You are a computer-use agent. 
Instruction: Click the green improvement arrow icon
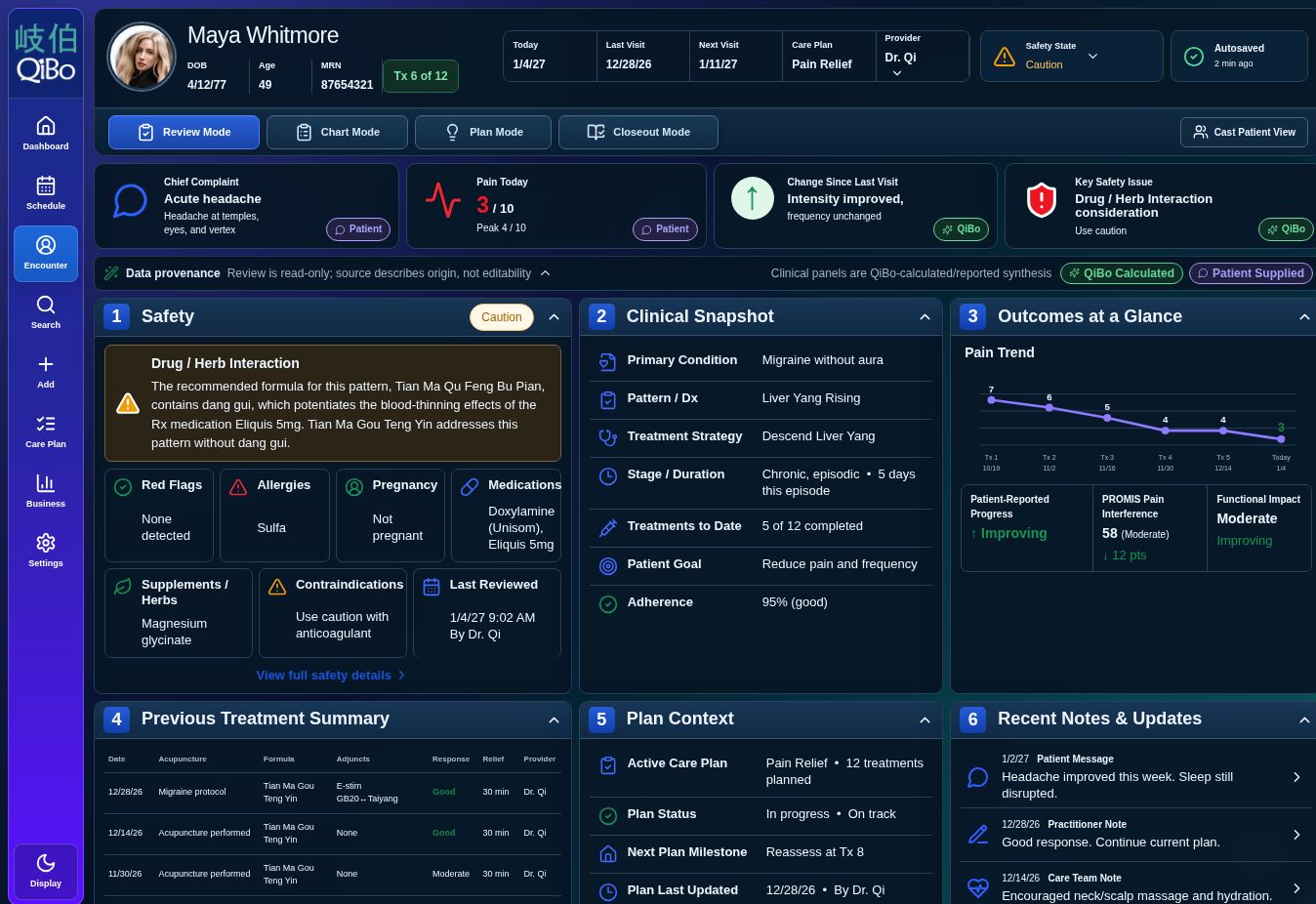tap(753, 198)
